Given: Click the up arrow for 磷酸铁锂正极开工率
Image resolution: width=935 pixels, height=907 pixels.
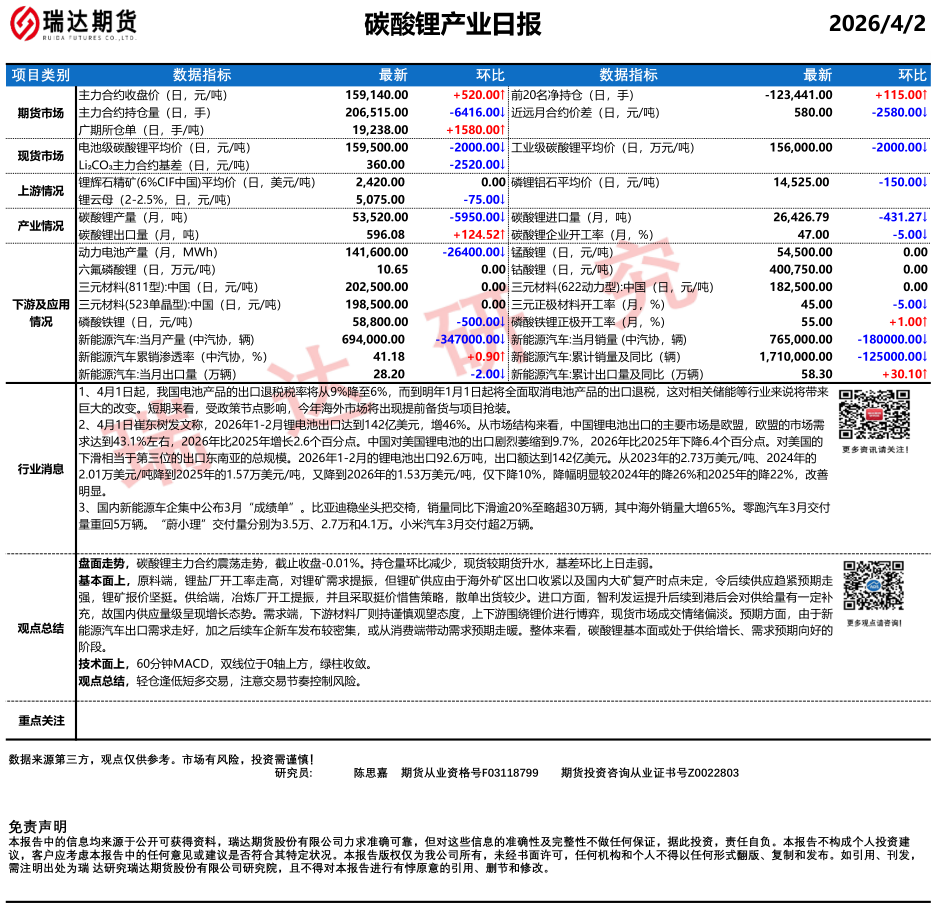Looking at the screenshot, I should point(924,322).
